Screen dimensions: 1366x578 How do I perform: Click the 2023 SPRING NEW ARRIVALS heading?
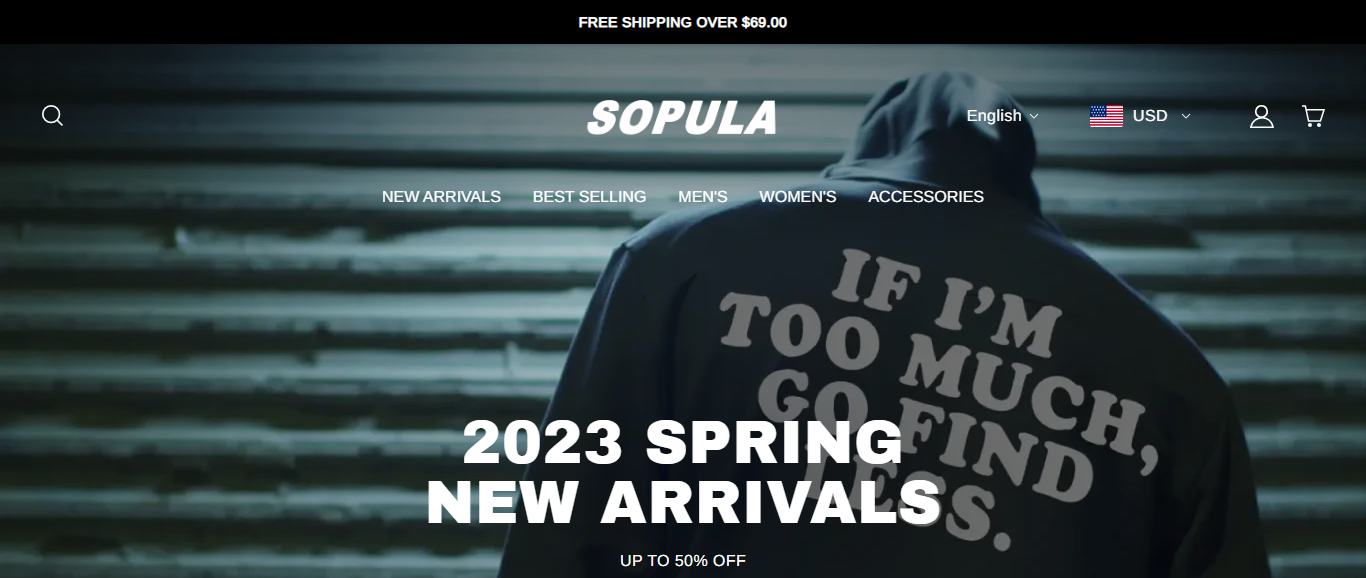(x=684, y=472)
